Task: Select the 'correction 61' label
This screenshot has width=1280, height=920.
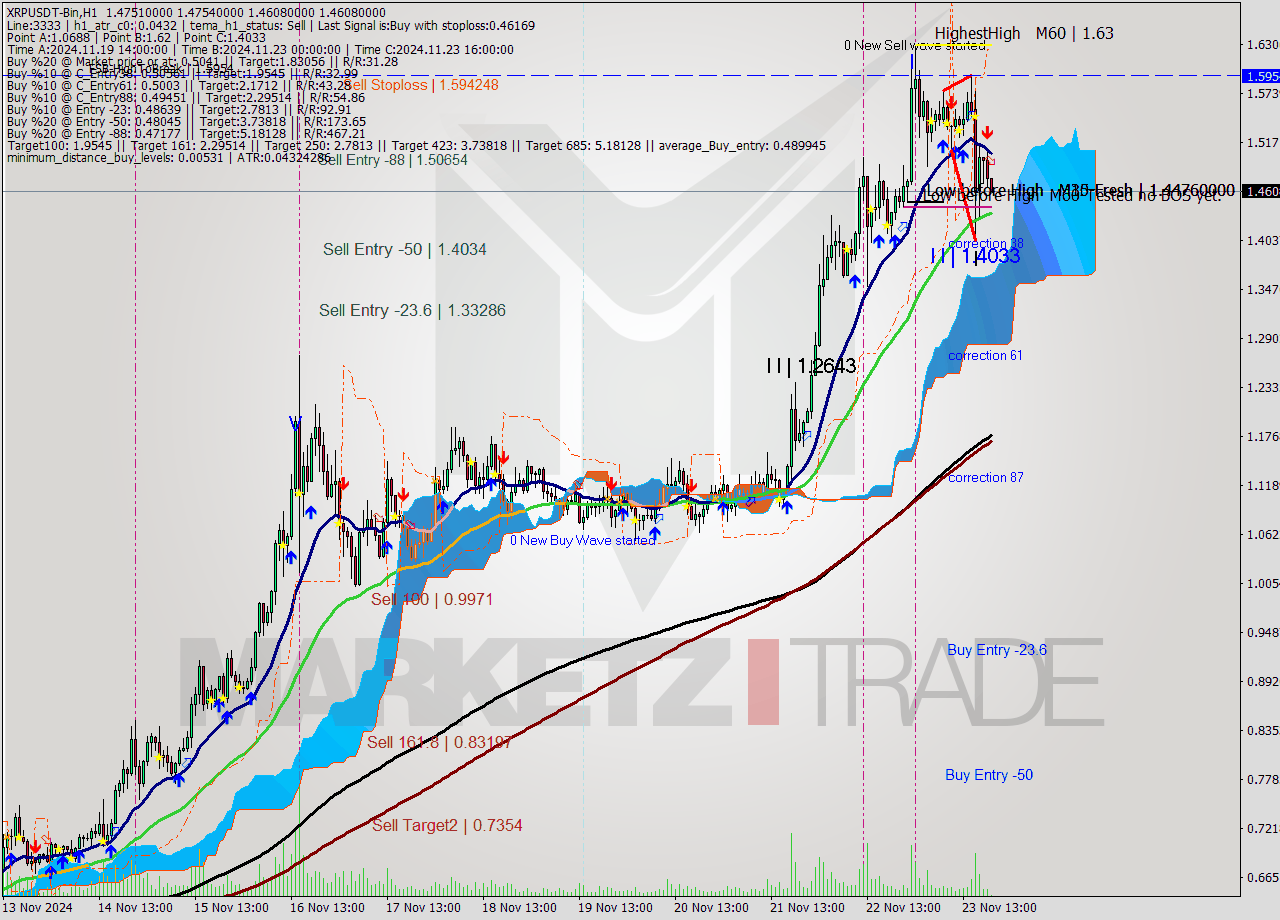Action: tap(985, 356)
